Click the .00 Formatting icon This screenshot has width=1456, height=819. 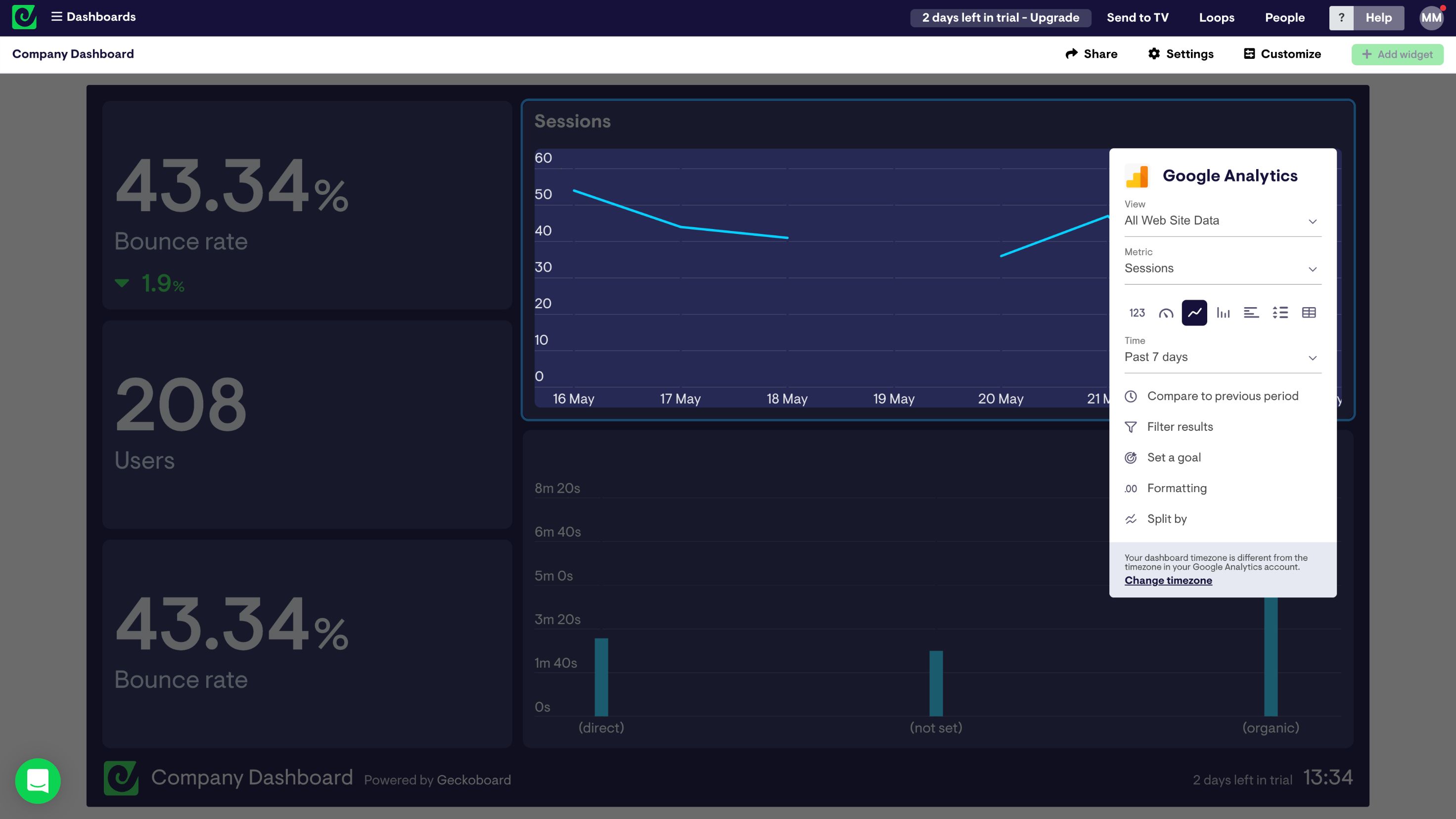point(1131,489)
